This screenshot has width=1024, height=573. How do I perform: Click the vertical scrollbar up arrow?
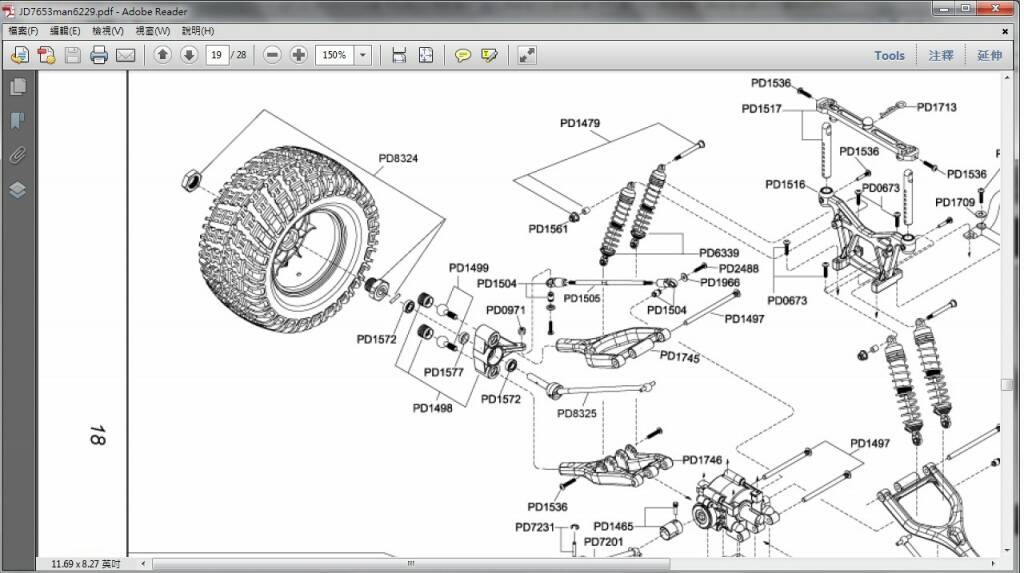click(1006, 77)
